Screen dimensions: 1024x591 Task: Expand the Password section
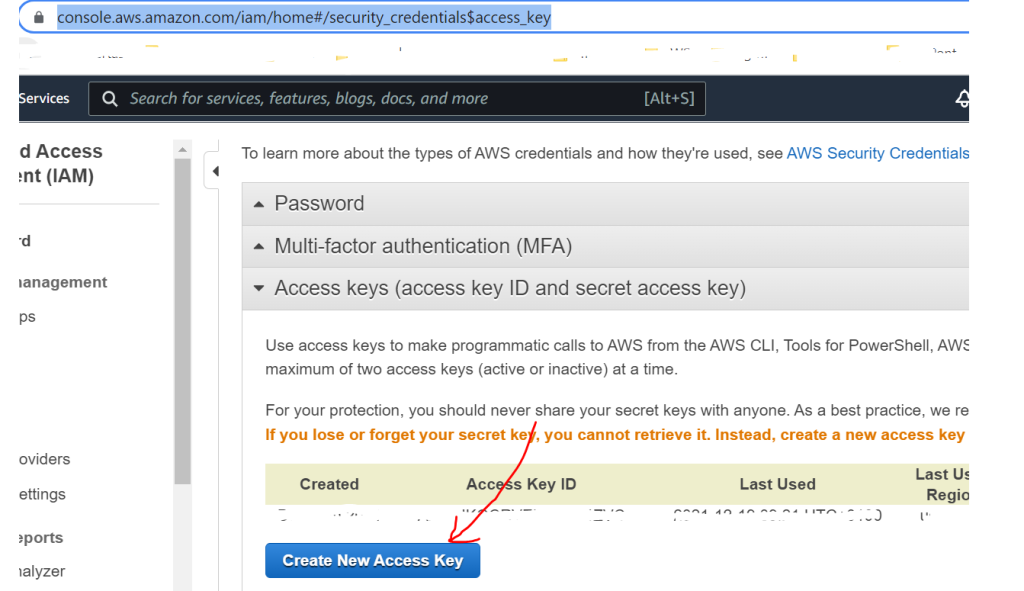[x=319, y=203]
